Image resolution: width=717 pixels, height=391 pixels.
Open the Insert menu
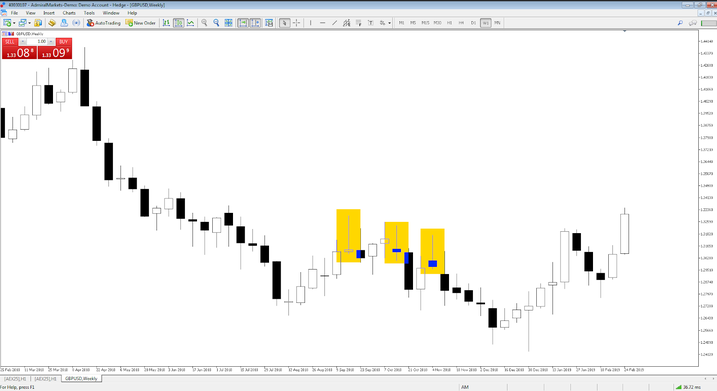(48, 13)
